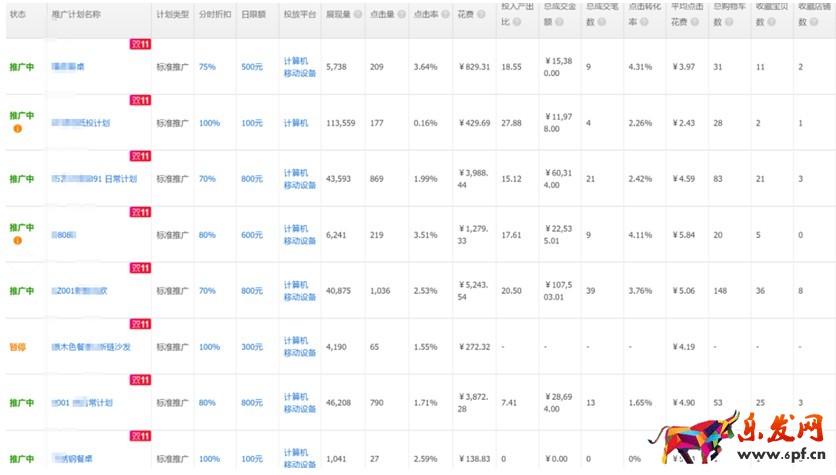Screen dimensions: 836x475
Task: Edit the 75% time discount value
Action: 207,67
